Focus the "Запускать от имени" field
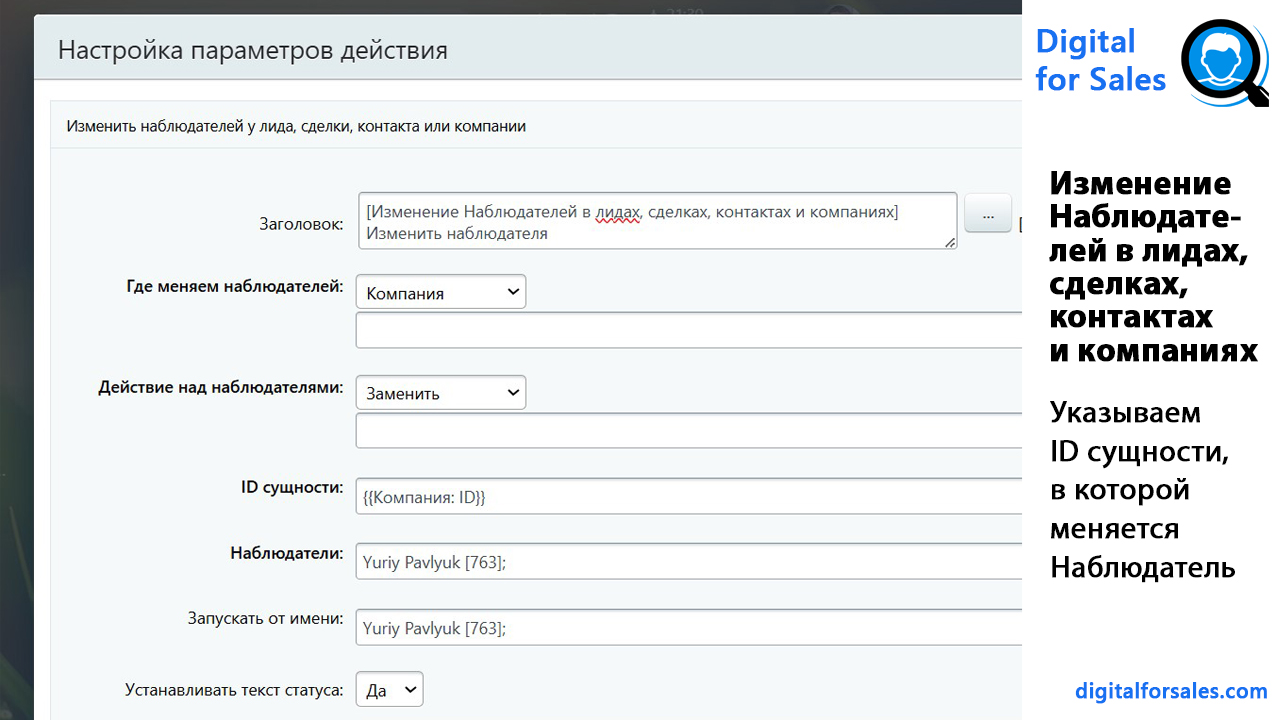1280x720 pixels. [x=688, y=629]
